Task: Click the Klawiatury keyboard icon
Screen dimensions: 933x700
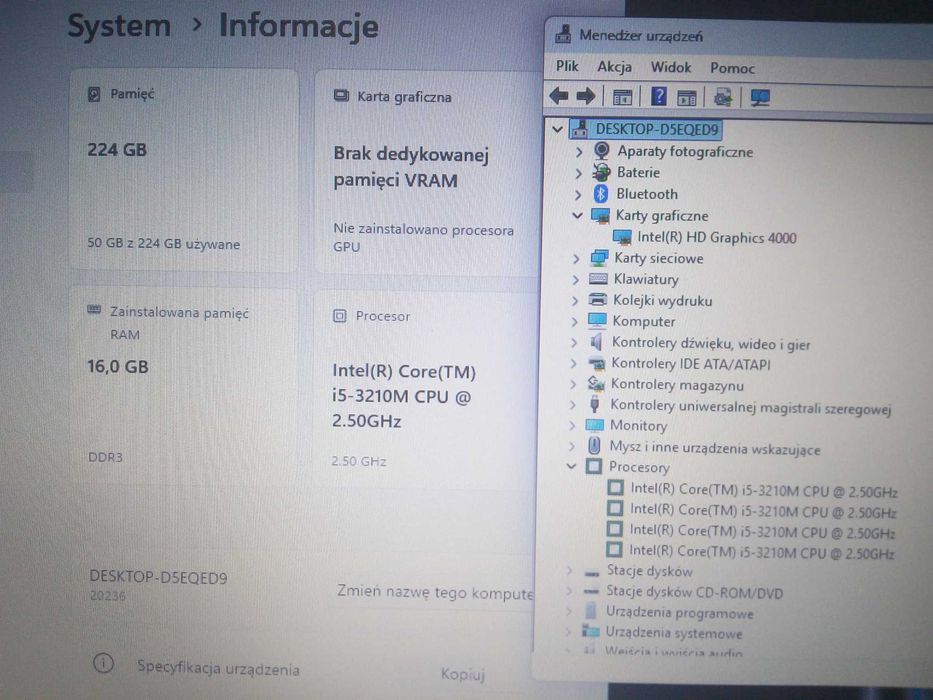Action: pyautogui.click(x=598, y=279)
